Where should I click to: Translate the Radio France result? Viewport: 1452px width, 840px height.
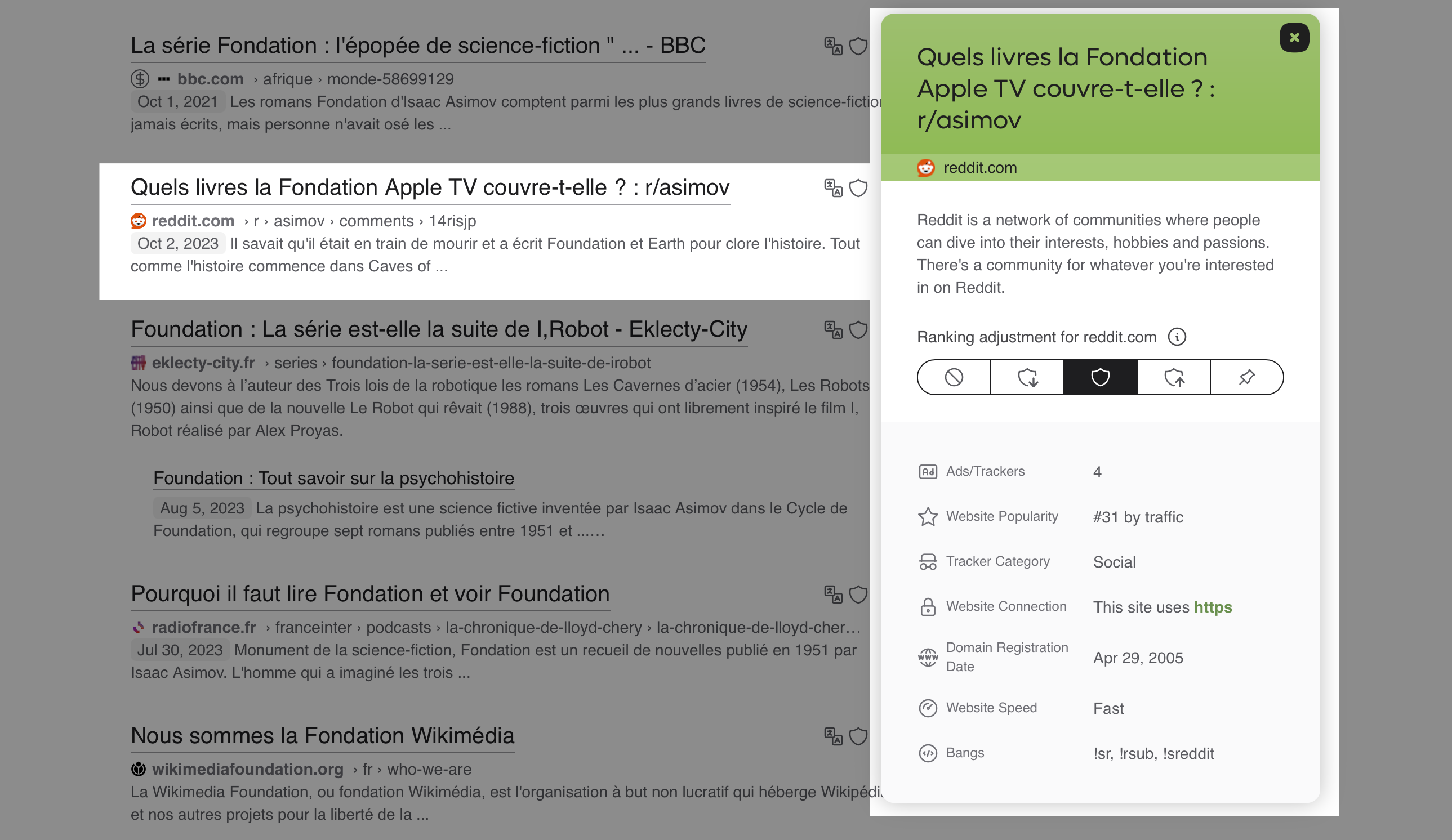[x=832, y=594]
